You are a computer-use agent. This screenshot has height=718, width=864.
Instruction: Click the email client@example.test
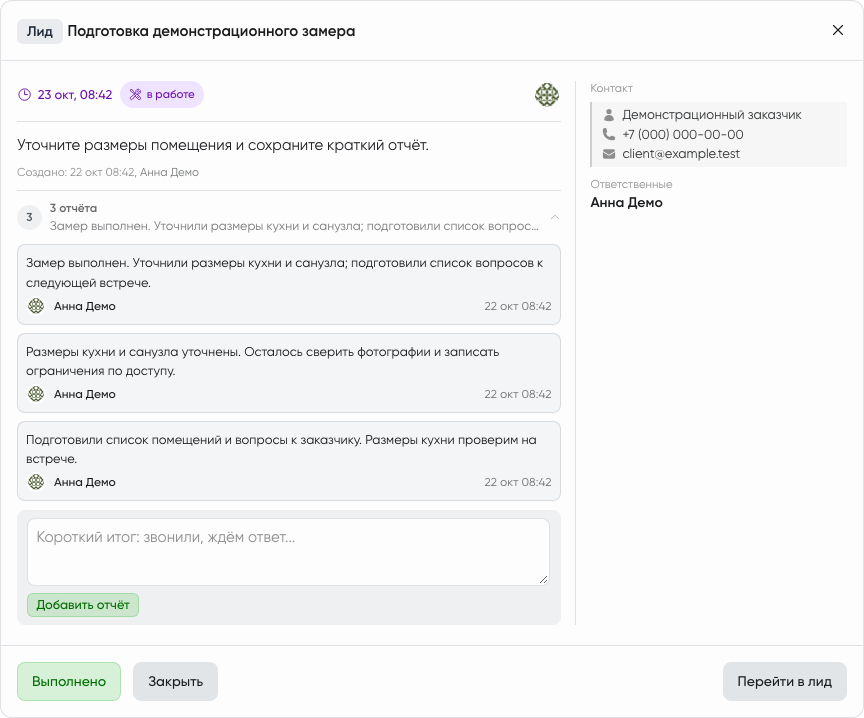[681, 154]
